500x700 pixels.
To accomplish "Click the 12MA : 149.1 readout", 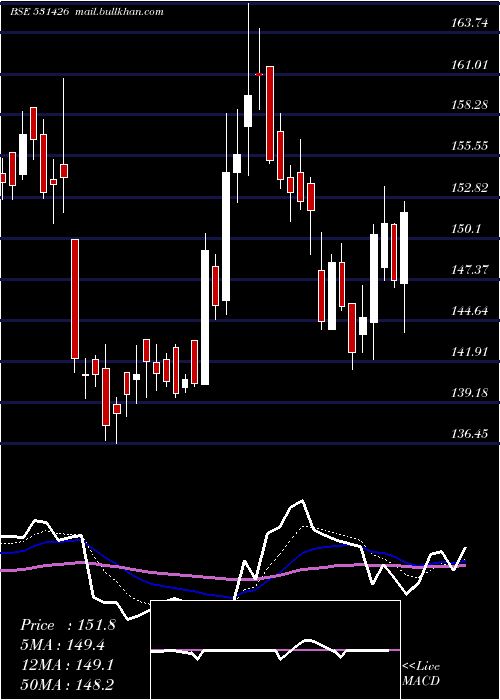I will click(67, 665).
